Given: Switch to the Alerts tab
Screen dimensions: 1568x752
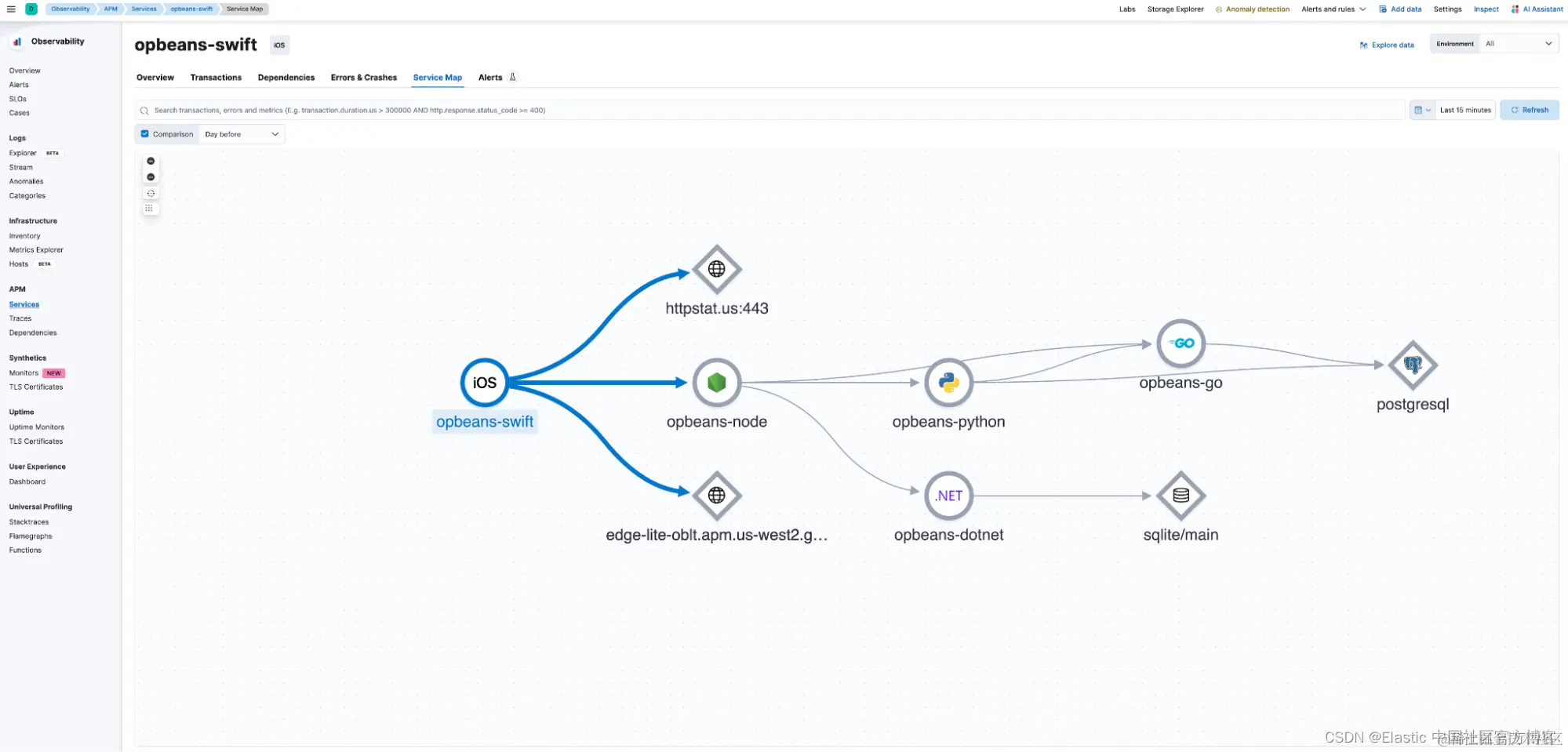Looking at the screenshot, I should click(490, 78).
